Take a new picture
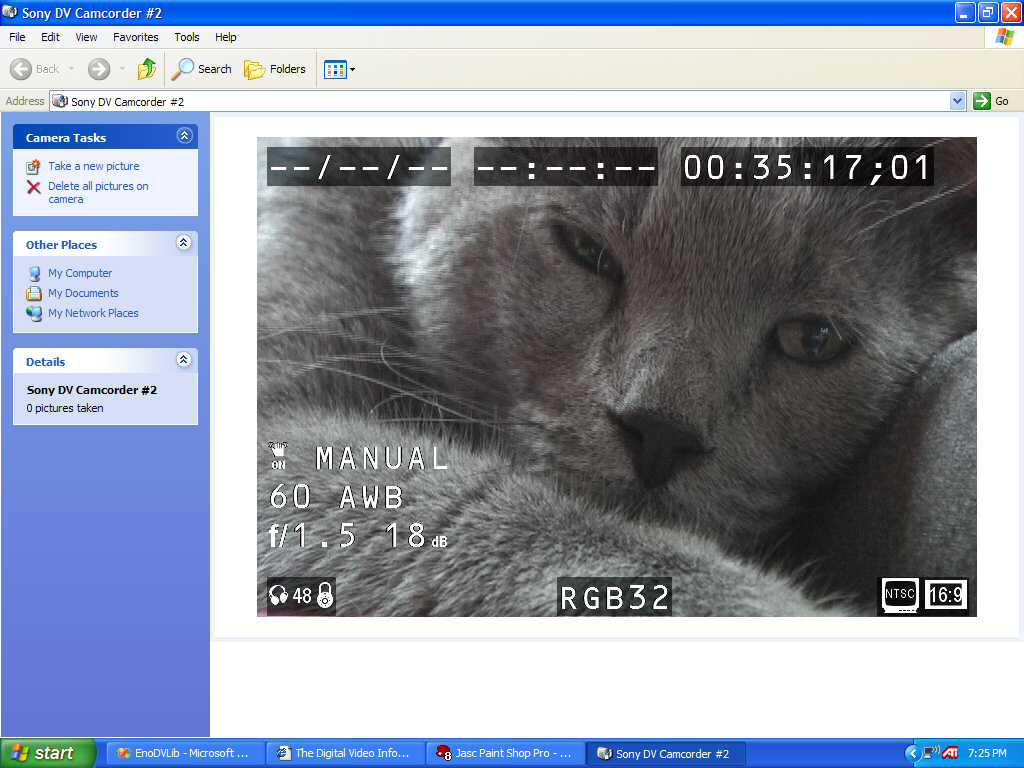Viewport: 1024px width, 768px height. coord(93,166)
